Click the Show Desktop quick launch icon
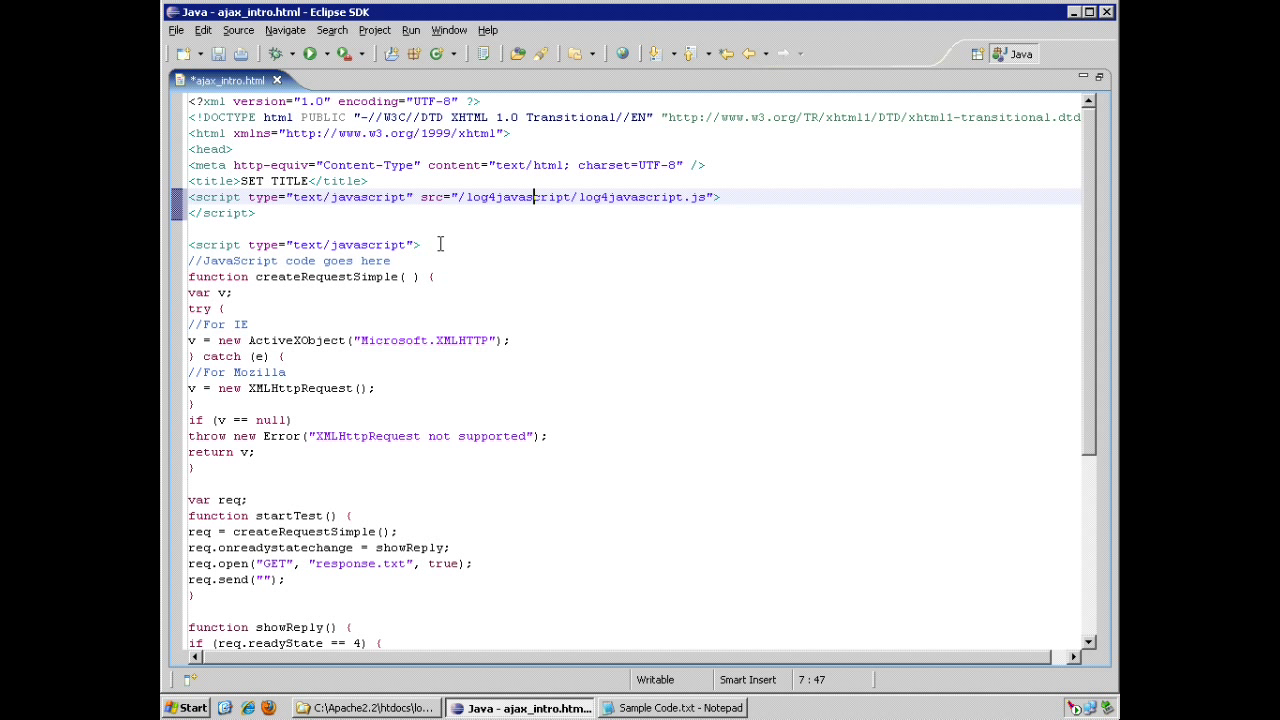The width and height of the screenshot is (1280, 720). (x=225, y=708)
